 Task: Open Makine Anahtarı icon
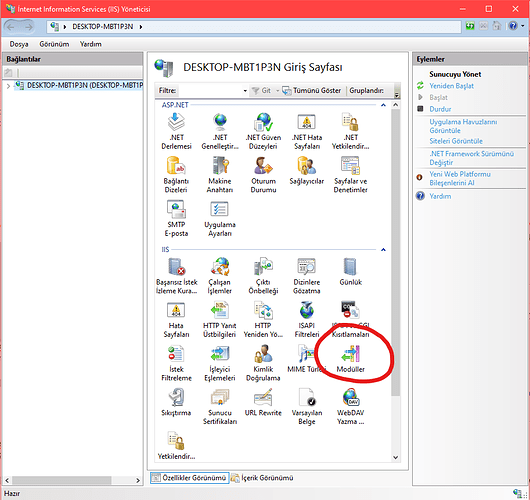(220, 175)
